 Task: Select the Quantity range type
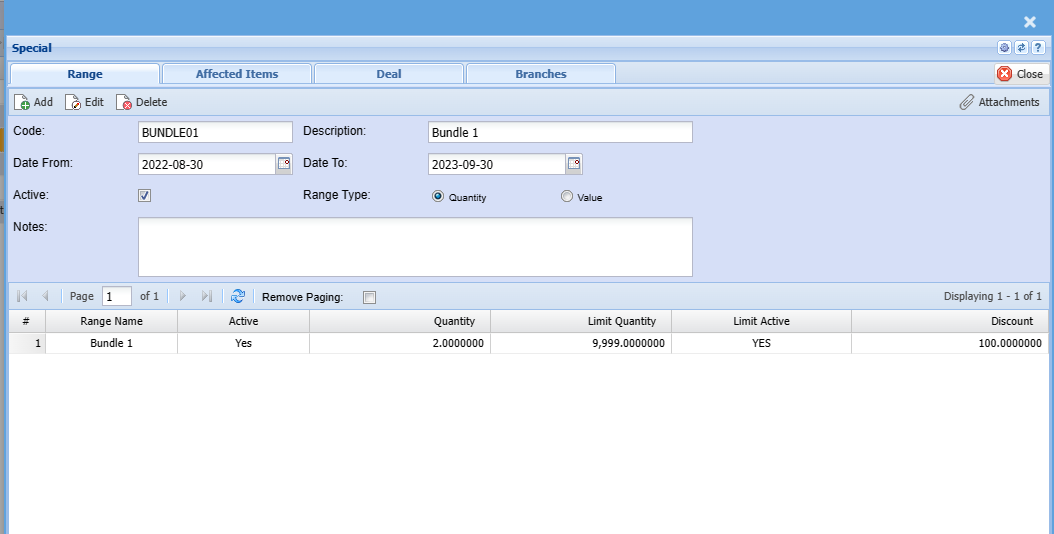coord(438,197)
